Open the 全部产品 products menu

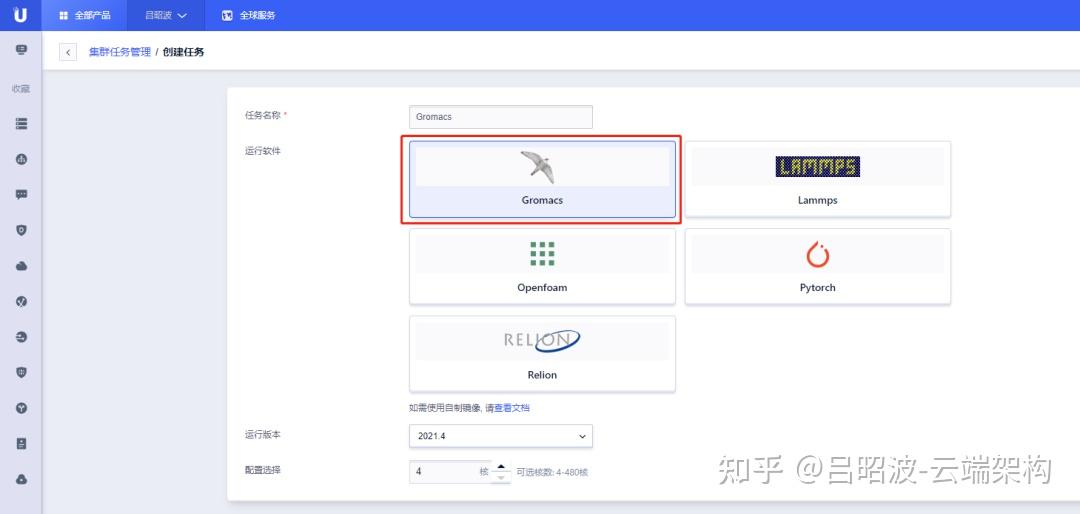84,15
